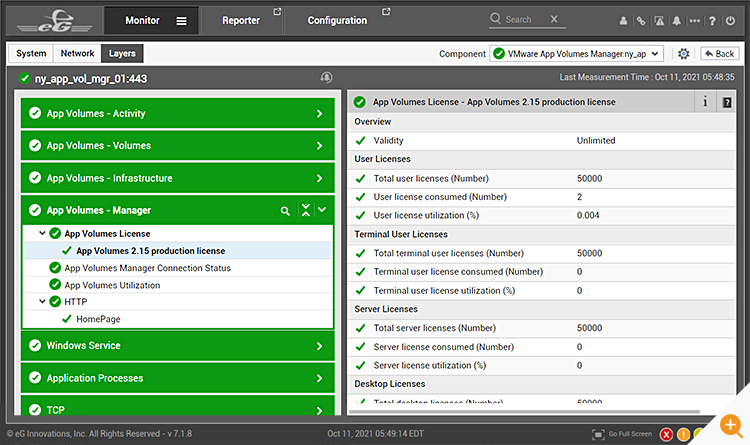The image size is (750, 445).
Task: Click the green status icon in the license panel title
Action: coord(360,102)
